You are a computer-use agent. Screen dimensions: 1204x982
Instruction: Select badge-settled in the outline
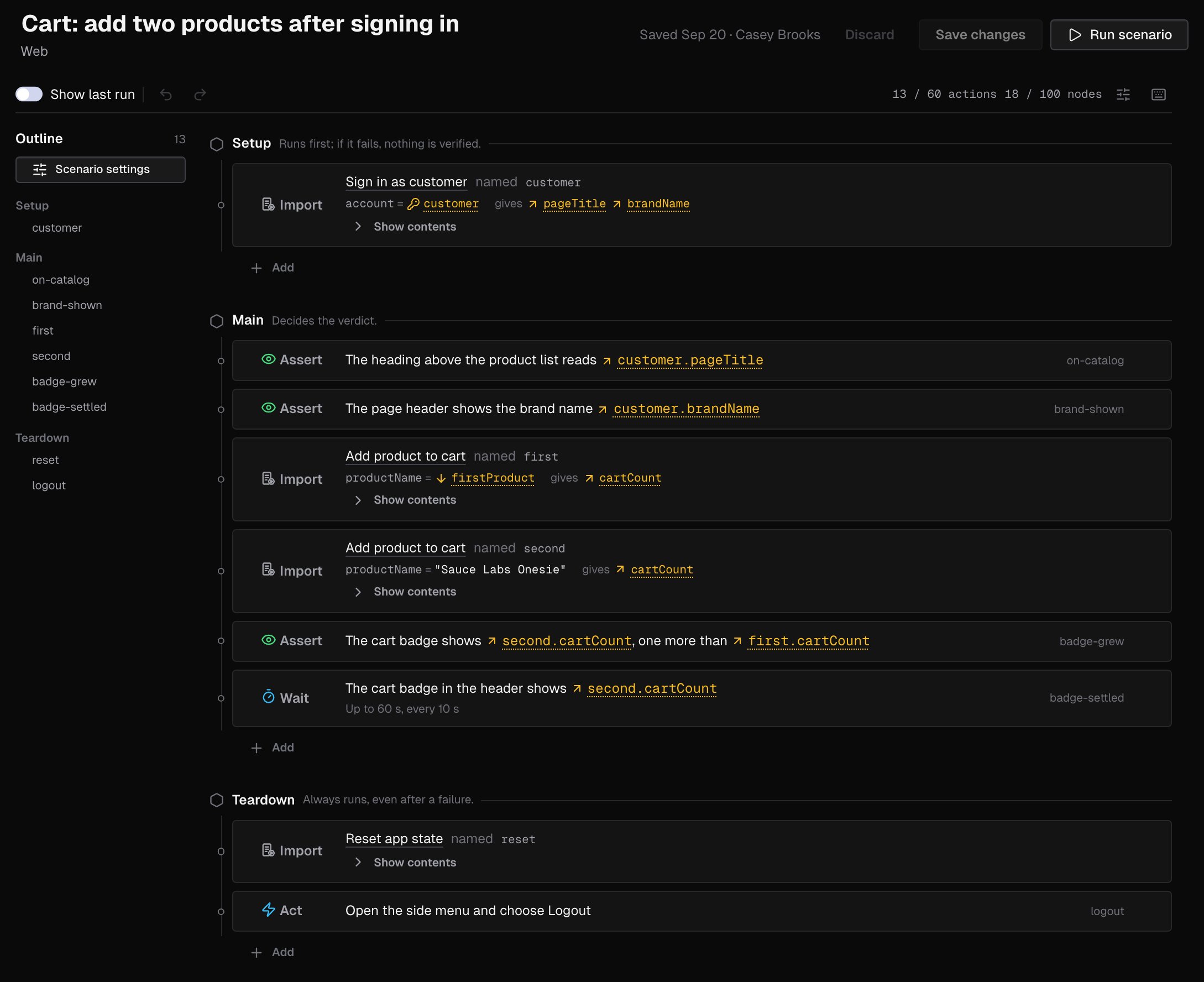(69, 408)
